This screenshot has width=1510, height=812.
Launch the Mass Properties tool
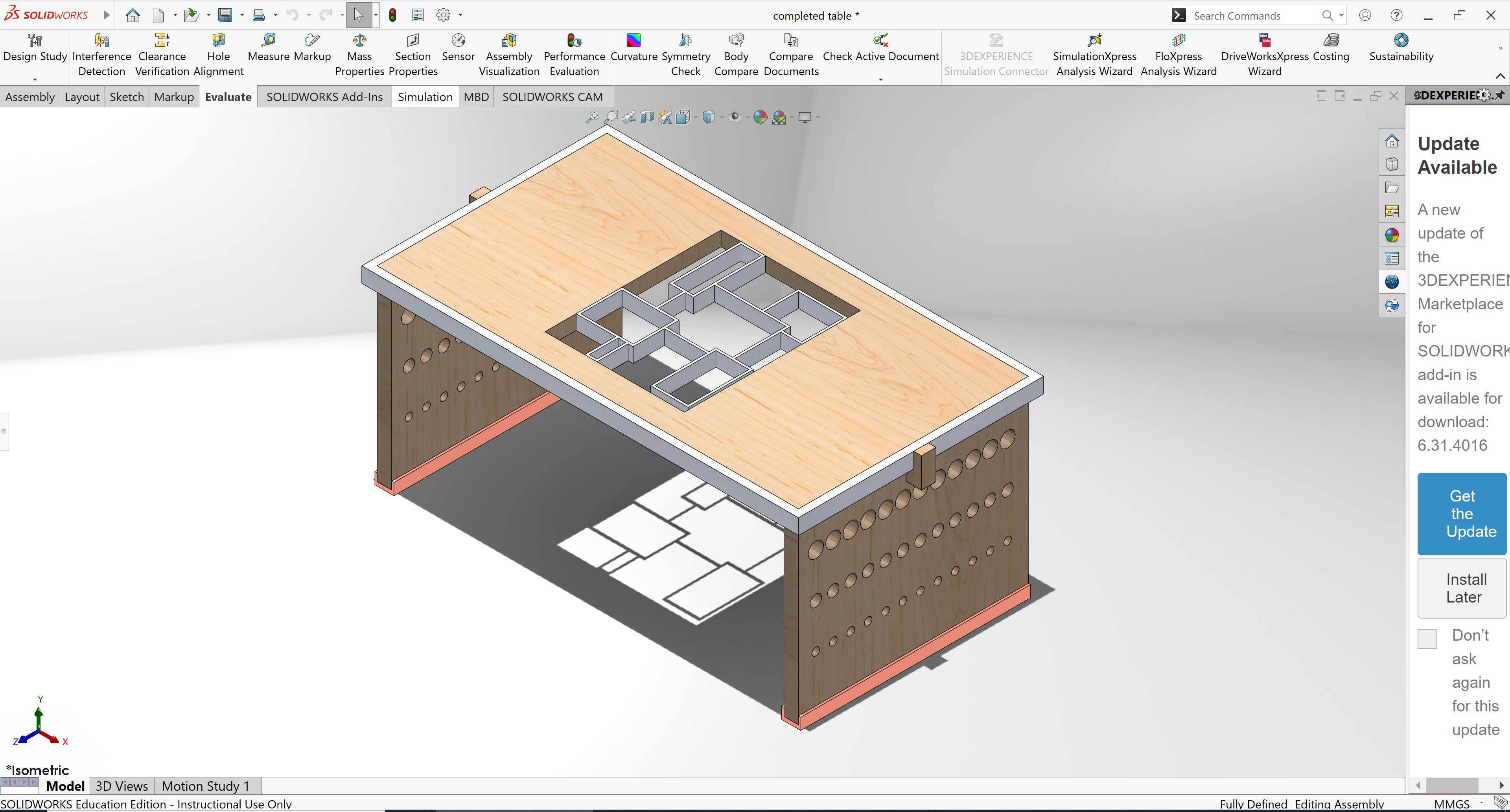point(359,55)
